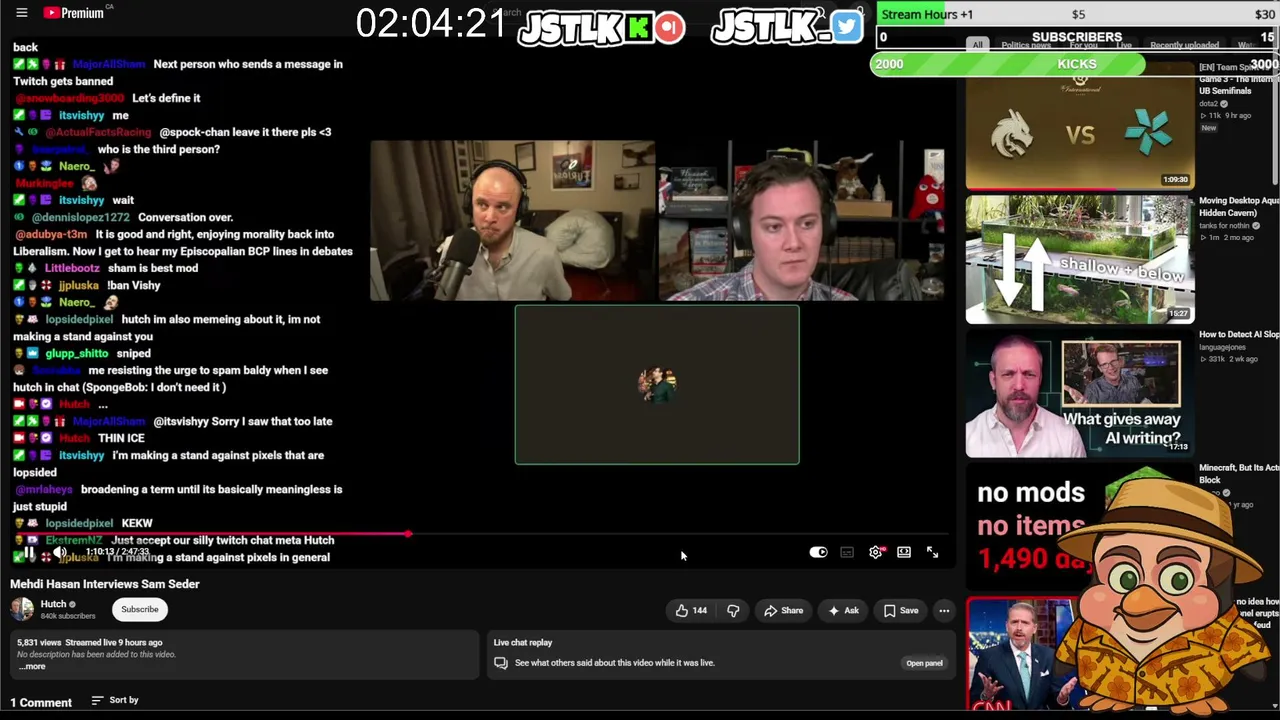The width and height of the screenshot is (1280, 720).
Task: Click the video title Mehdi Hasan Interviews Sam Seder
Action: tap(105, 584)
